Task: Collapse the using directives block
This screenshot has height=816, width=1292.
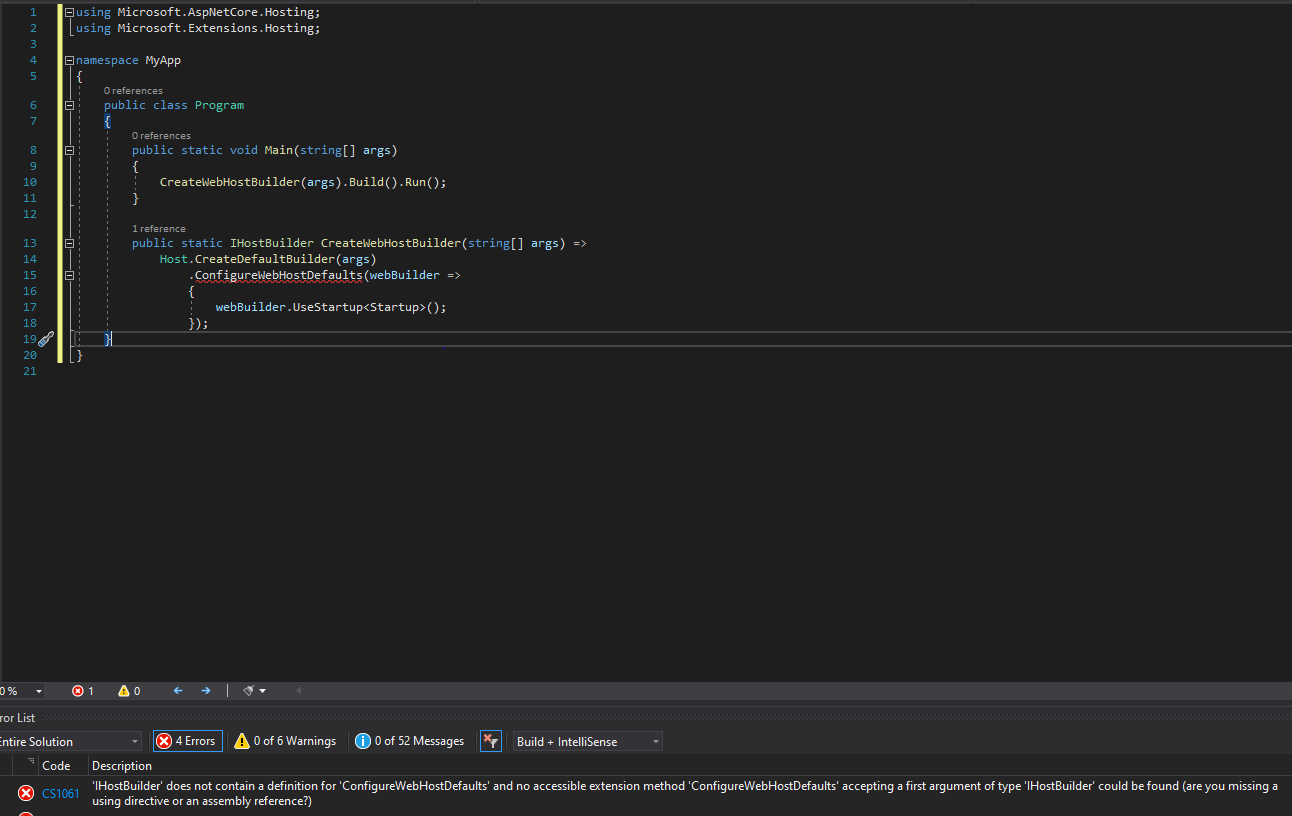Action: click(x=69, y=12)
